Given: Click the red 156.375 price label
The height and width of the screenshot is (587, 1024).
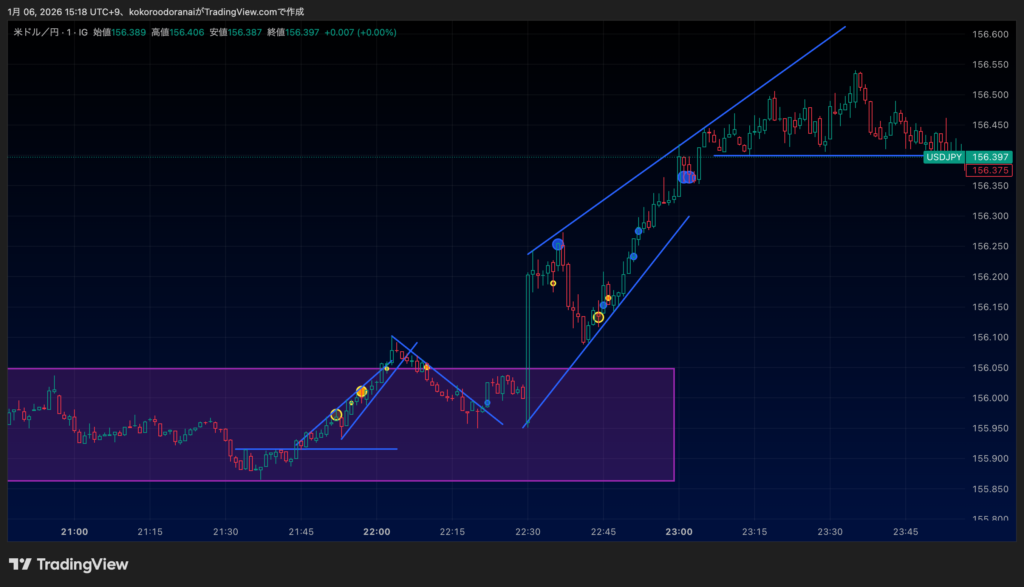Looking at the screenshot, I should 990,170.
